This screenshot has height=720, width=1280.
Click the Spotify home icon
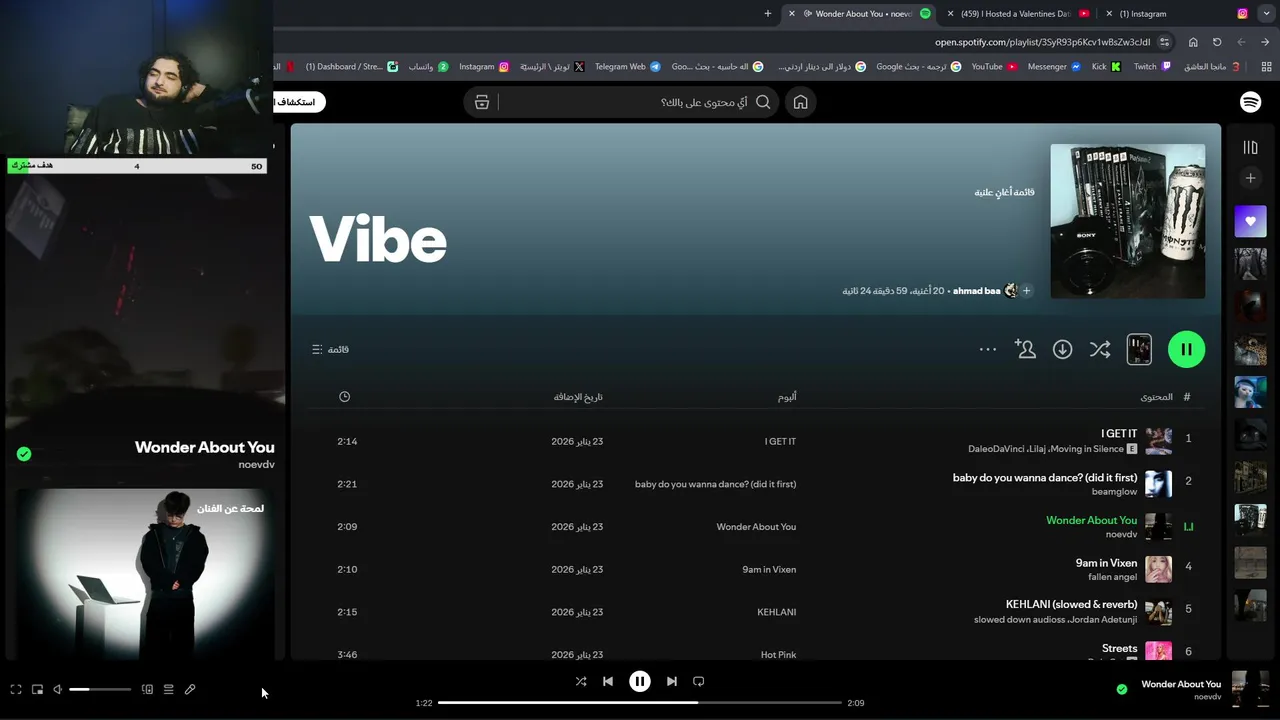(x=800, y=102)
